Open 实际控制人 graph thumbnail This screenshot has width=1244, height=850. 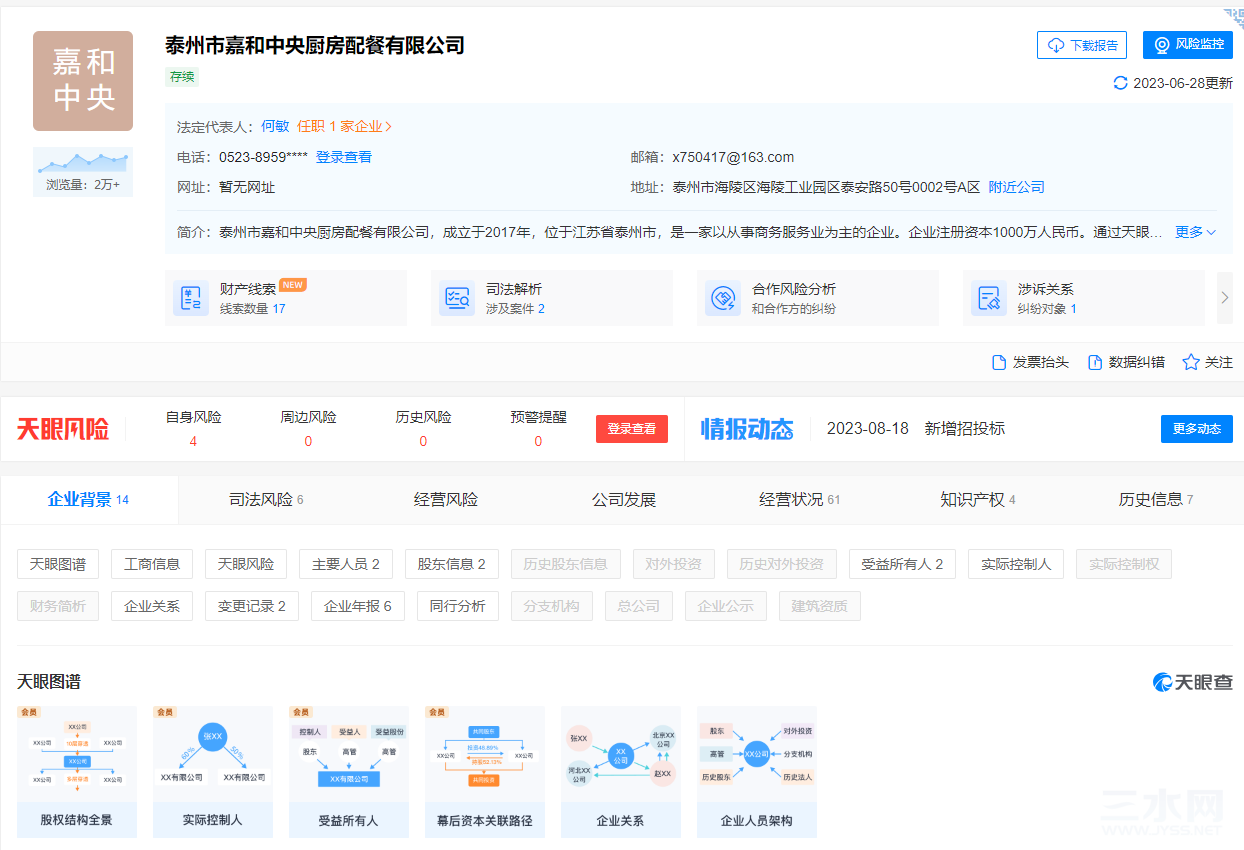(213, 772)
